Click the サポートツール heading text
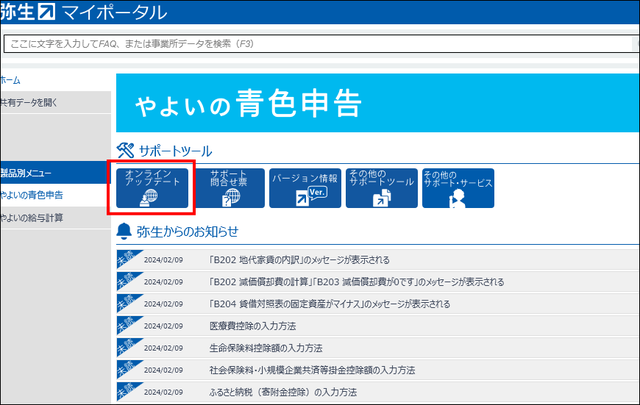640x405 pixels. (x=176, y=151)
